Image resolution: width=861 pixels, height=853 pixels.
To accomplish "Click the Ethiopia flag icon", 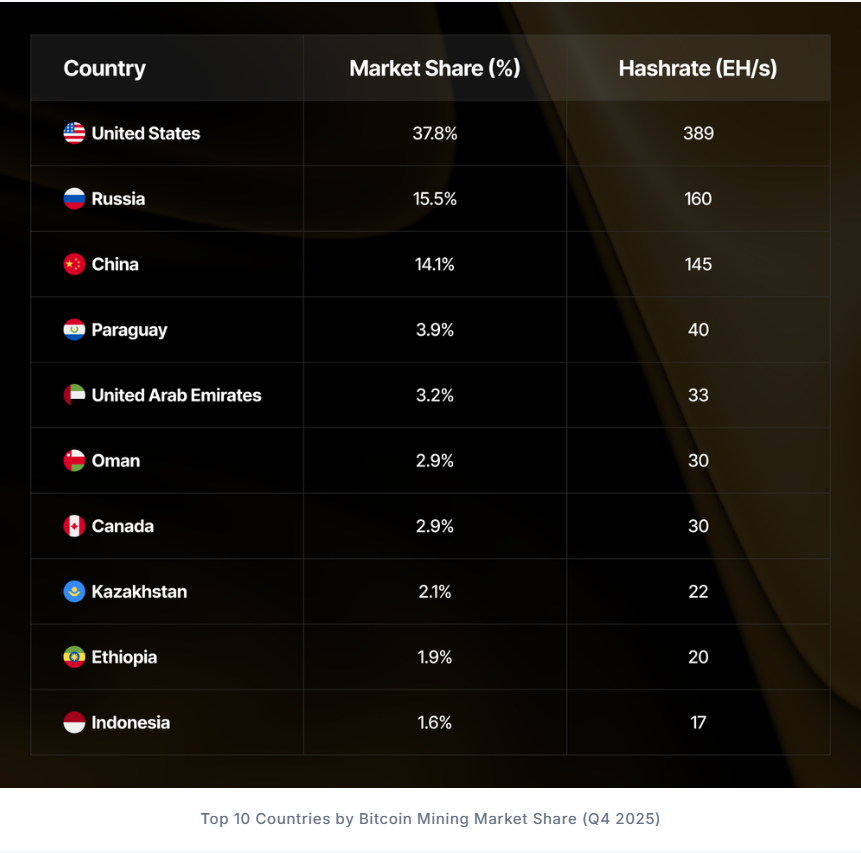I will (x=74, y=657).
